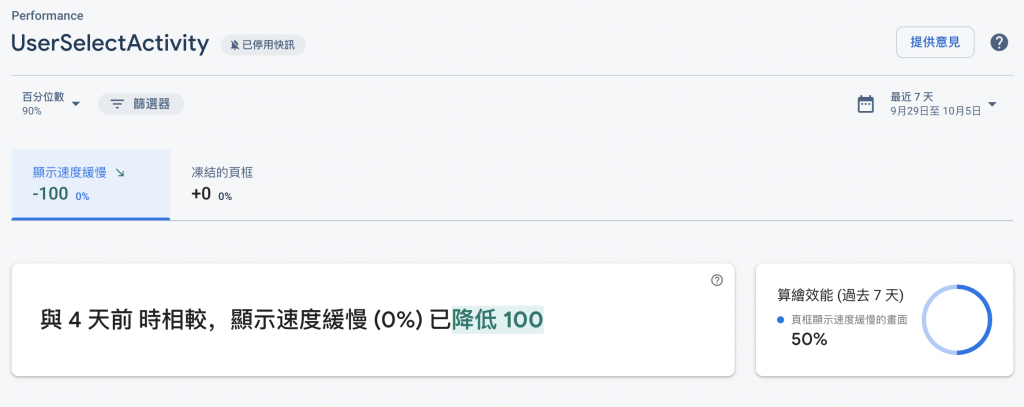Click the highlighted 降低 100 text
Image resolution: width=1024 pixels, height=407 pixels.
tap(498, 320)
